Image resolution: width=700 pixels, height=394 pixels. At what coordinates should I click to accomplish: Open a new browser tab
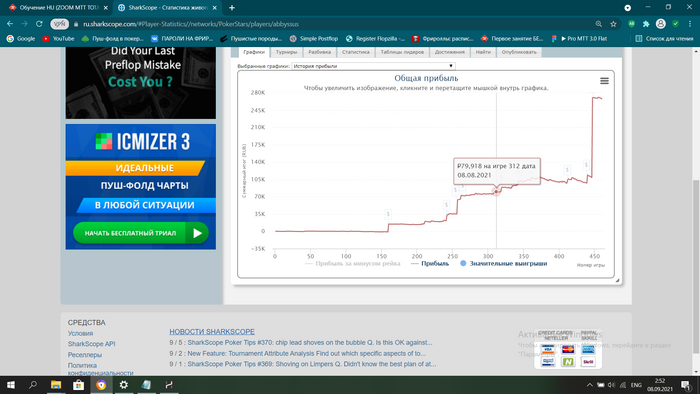(232, 8)
